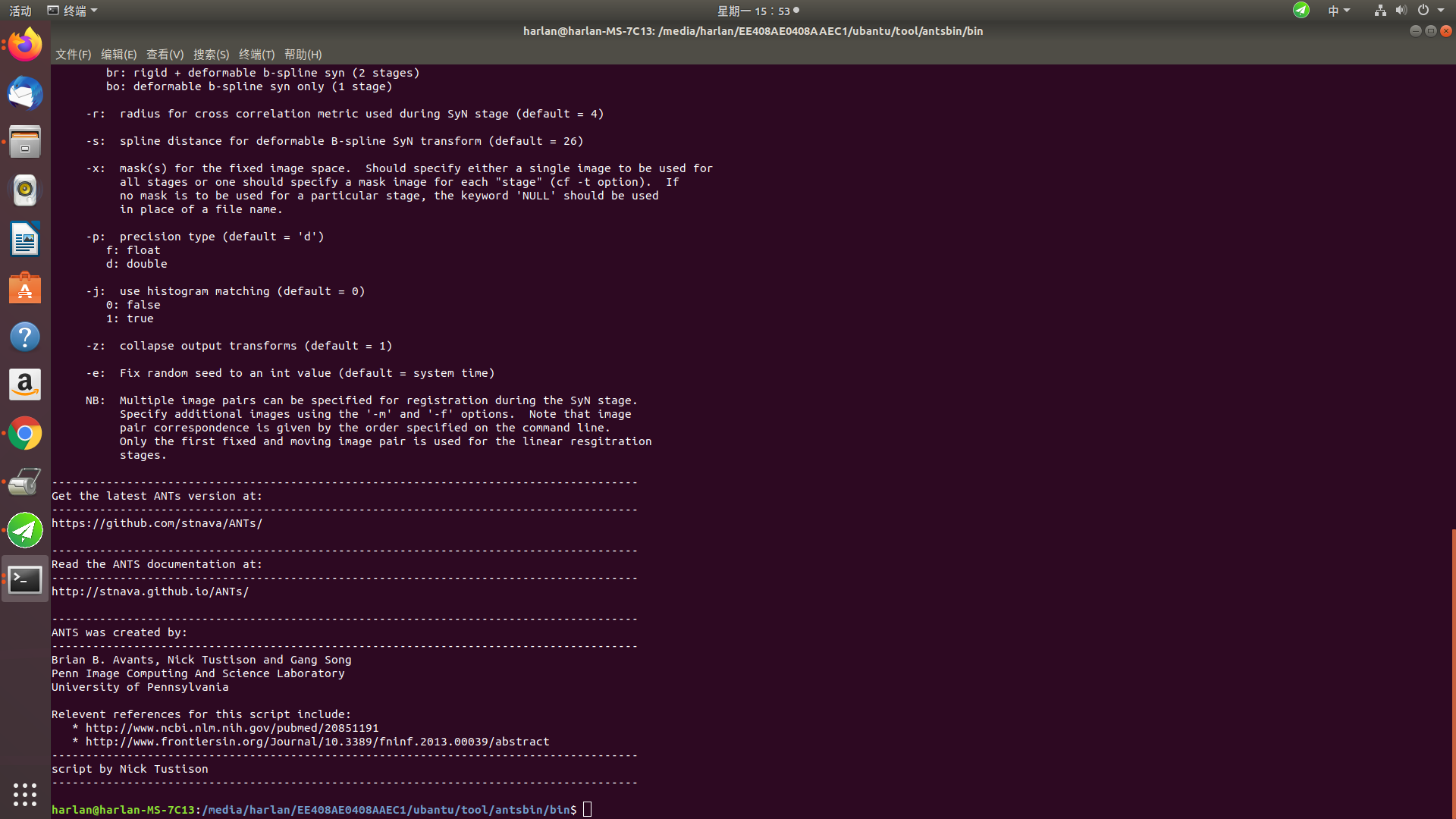Open the Show Applications grid

(x=25, y=795)
